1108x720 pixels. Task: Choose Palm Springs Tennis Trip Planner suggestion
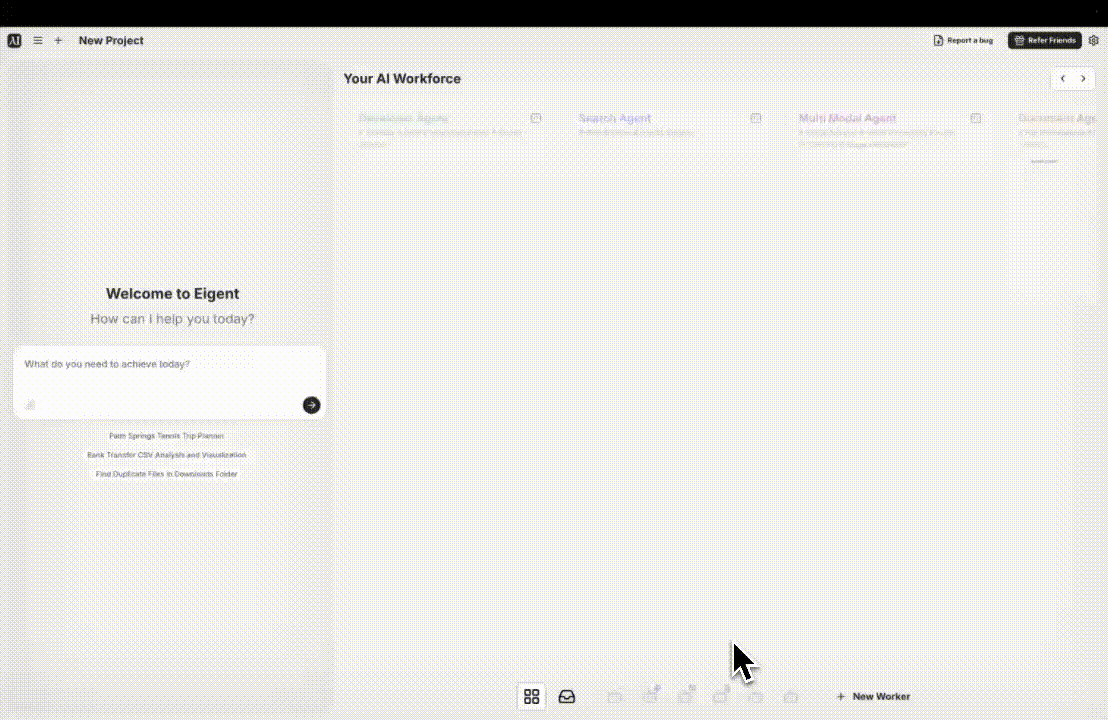click(x=167, y=436)
